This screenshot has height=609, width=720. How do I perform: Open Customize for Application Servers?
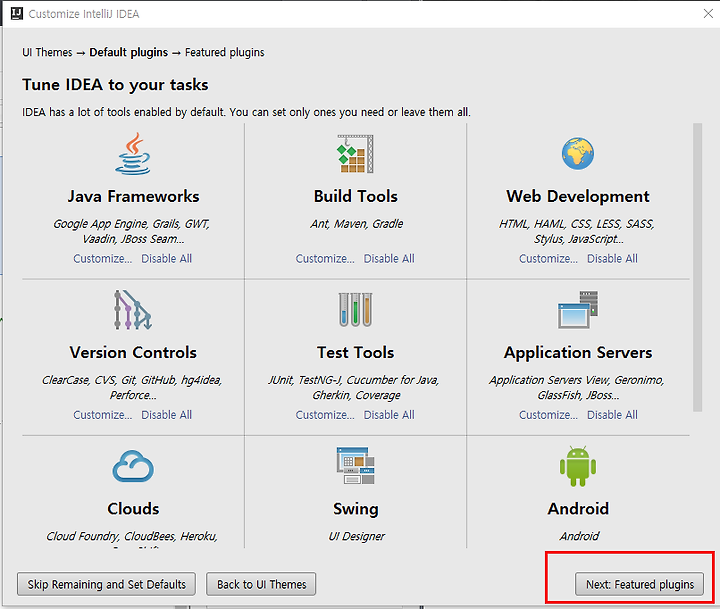point(548,415)
